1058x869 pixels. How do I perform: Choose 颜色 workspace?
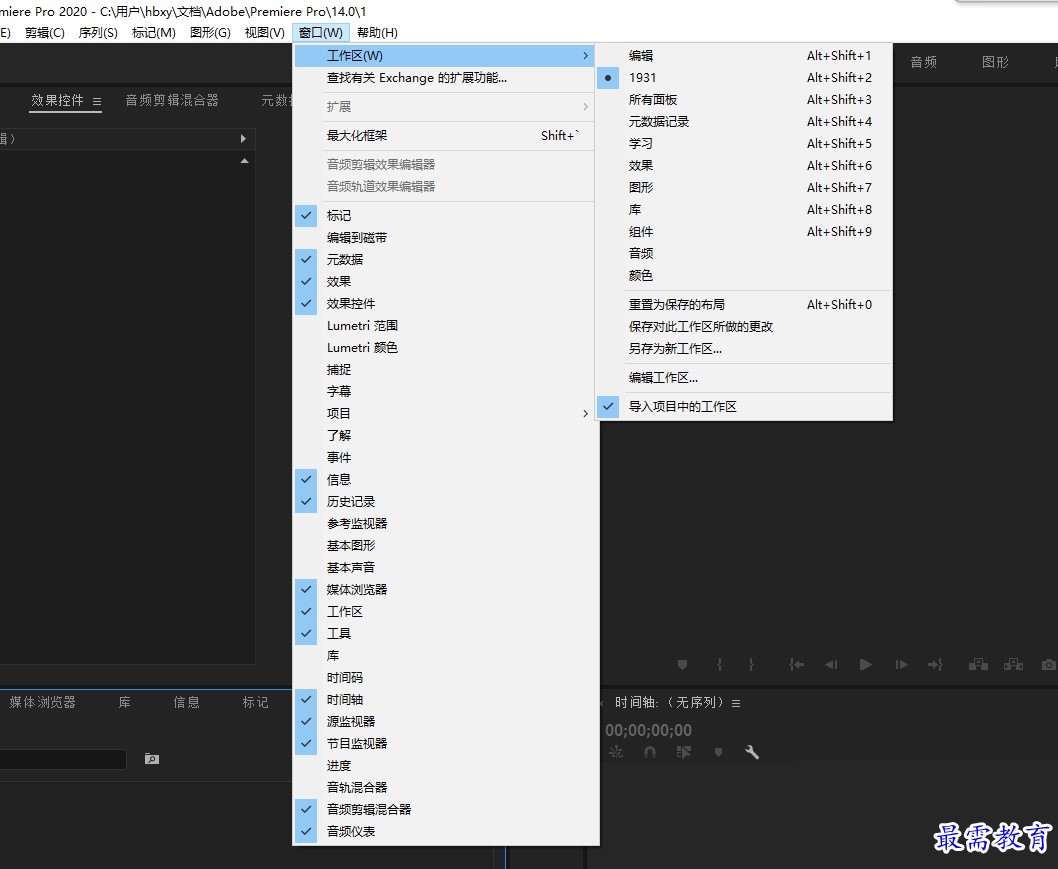click(744, 275)
